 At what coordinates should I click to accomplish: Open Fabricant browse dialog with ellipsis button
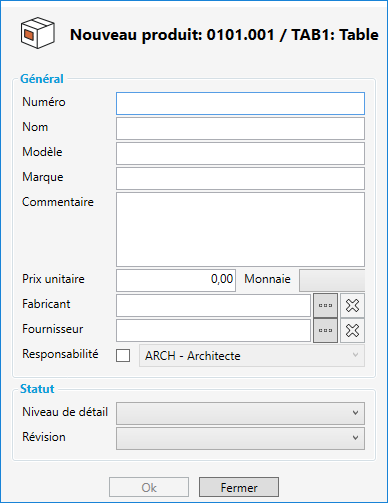[325, 305]
